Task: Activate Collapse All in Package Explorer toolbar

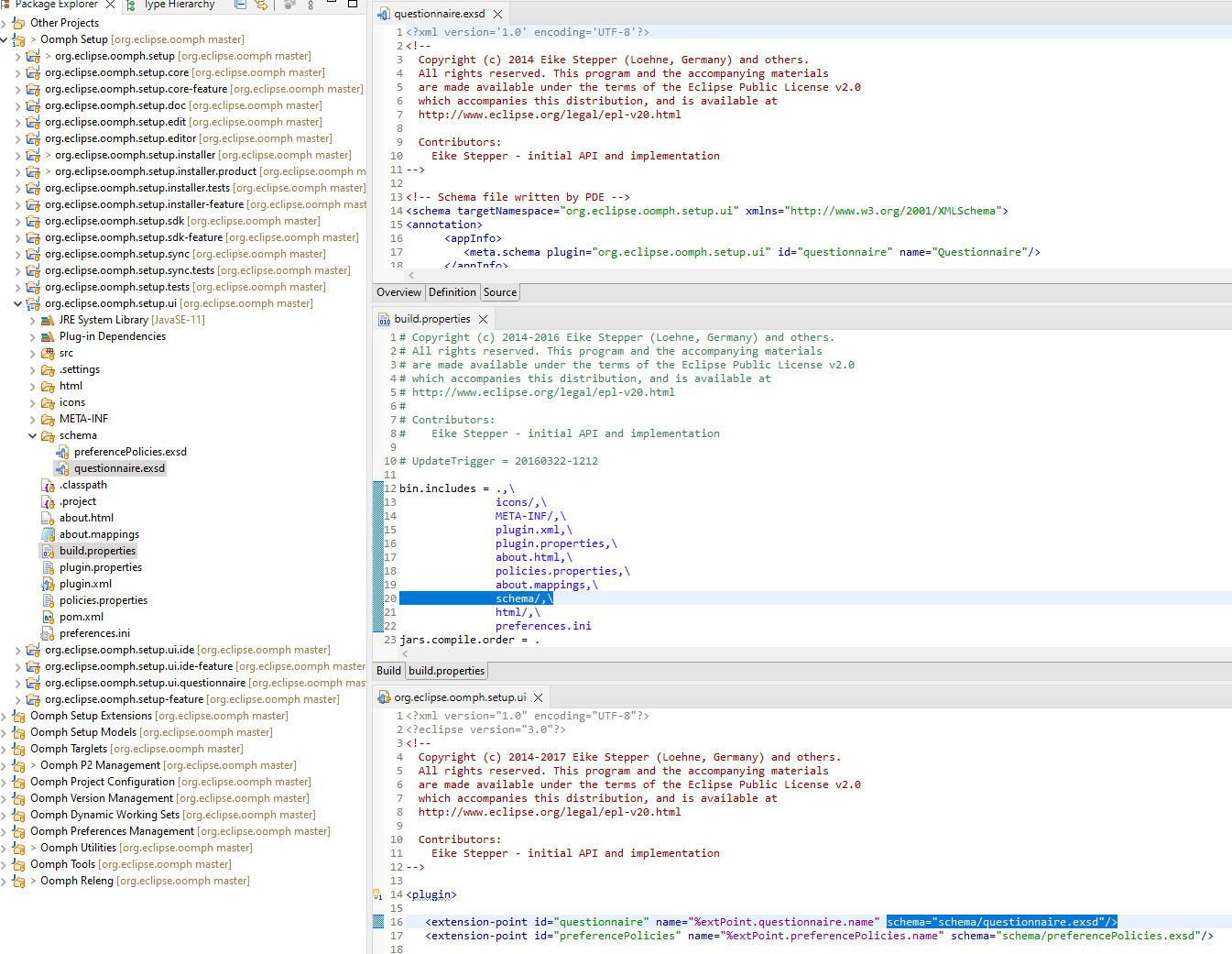Action: coord(240,5)
